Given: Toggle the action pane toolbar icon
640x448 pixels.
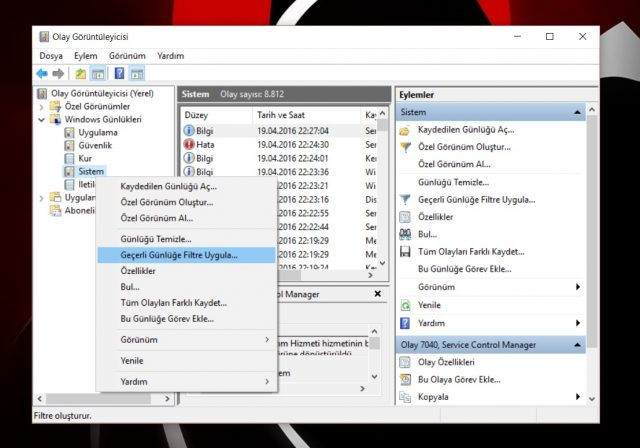Looking at the screenshot, I should coord(137,74).
